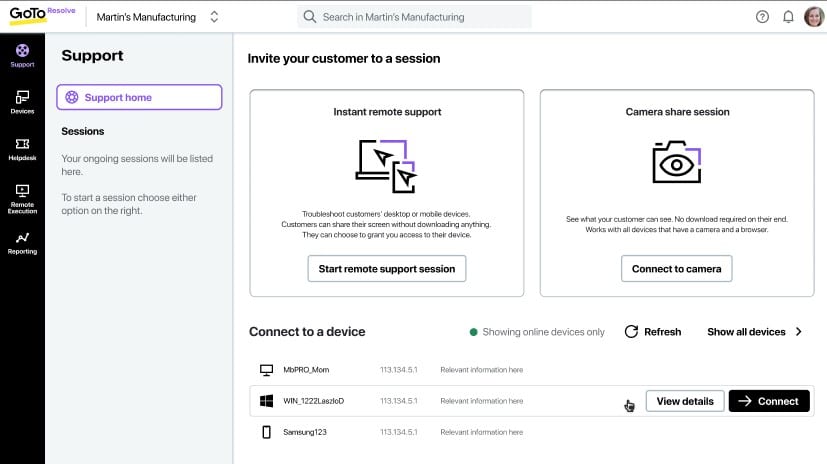
Task: Click the IP address in the Samsung123 row
Action: point(399,432)
